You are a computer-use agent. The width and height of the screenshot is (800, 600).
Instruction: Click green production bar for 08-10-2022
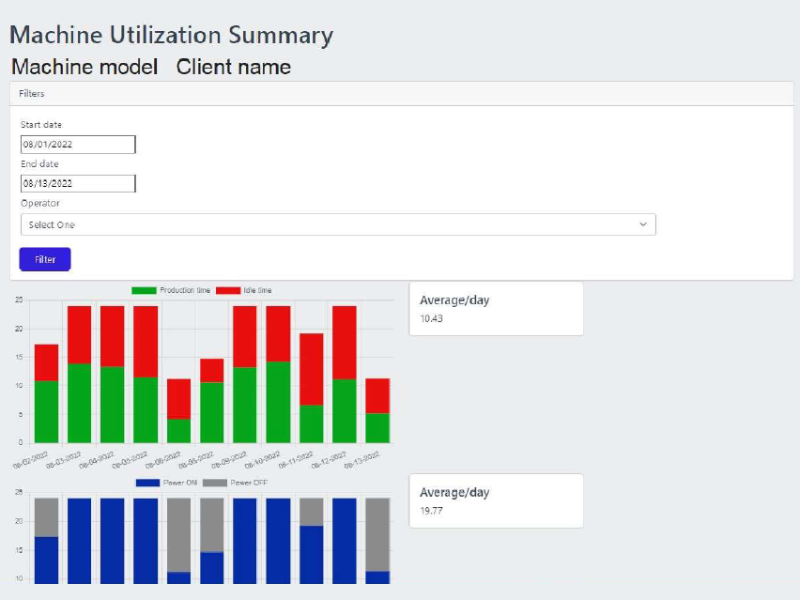pyautogui.click(x=279, y=401)
